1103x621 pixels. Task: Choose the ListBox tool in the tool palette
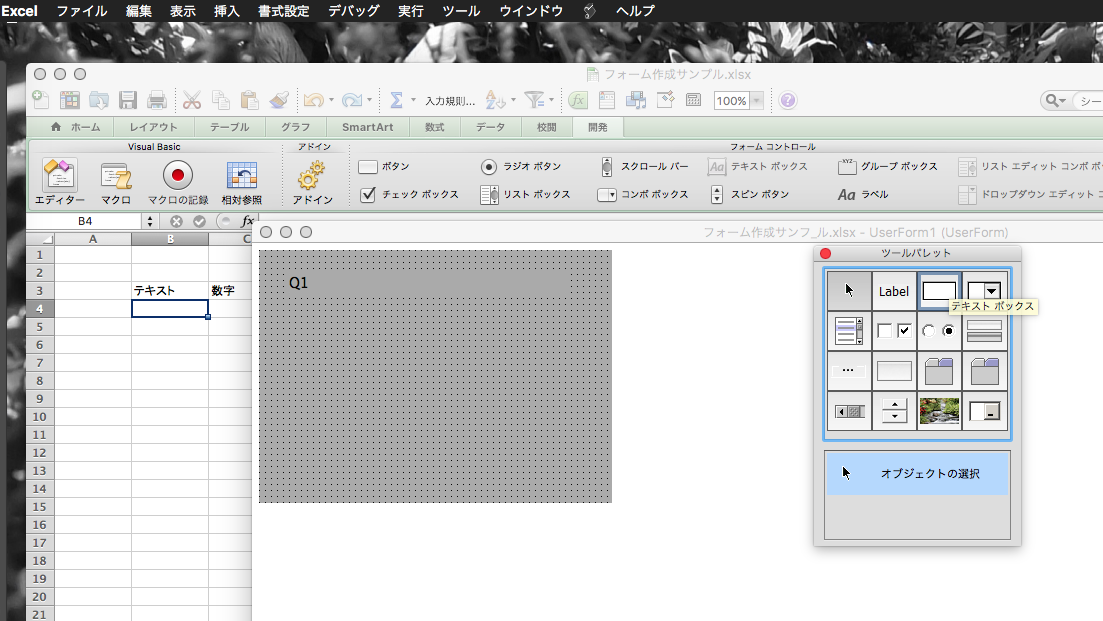tap(849, 331)
